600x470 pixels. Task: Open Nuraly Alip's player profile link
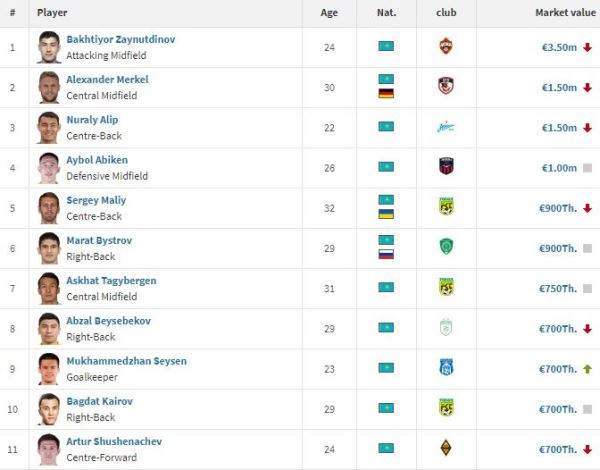93,120
